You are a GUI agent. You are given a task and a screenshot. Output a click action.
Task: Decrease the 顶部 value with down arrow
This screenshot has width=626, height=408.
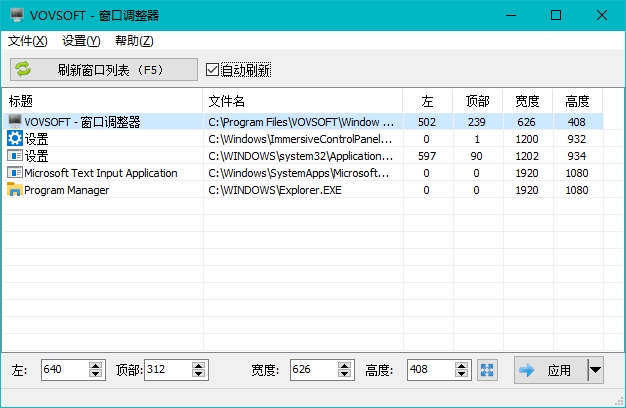(198, 374)
